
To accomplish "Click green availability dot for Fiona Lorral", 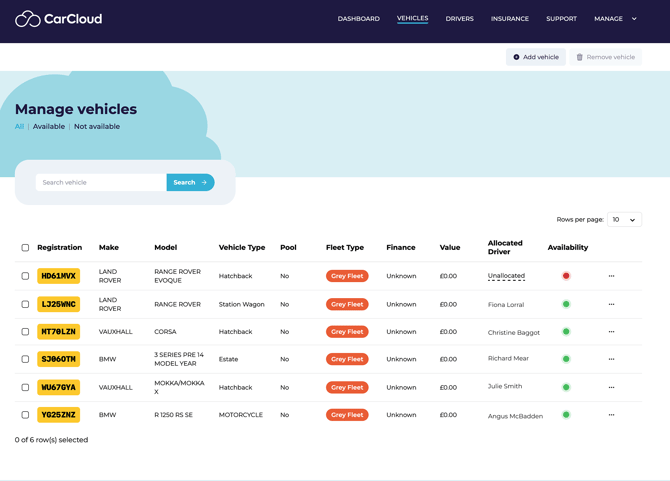I will click(x=566, y=304).
